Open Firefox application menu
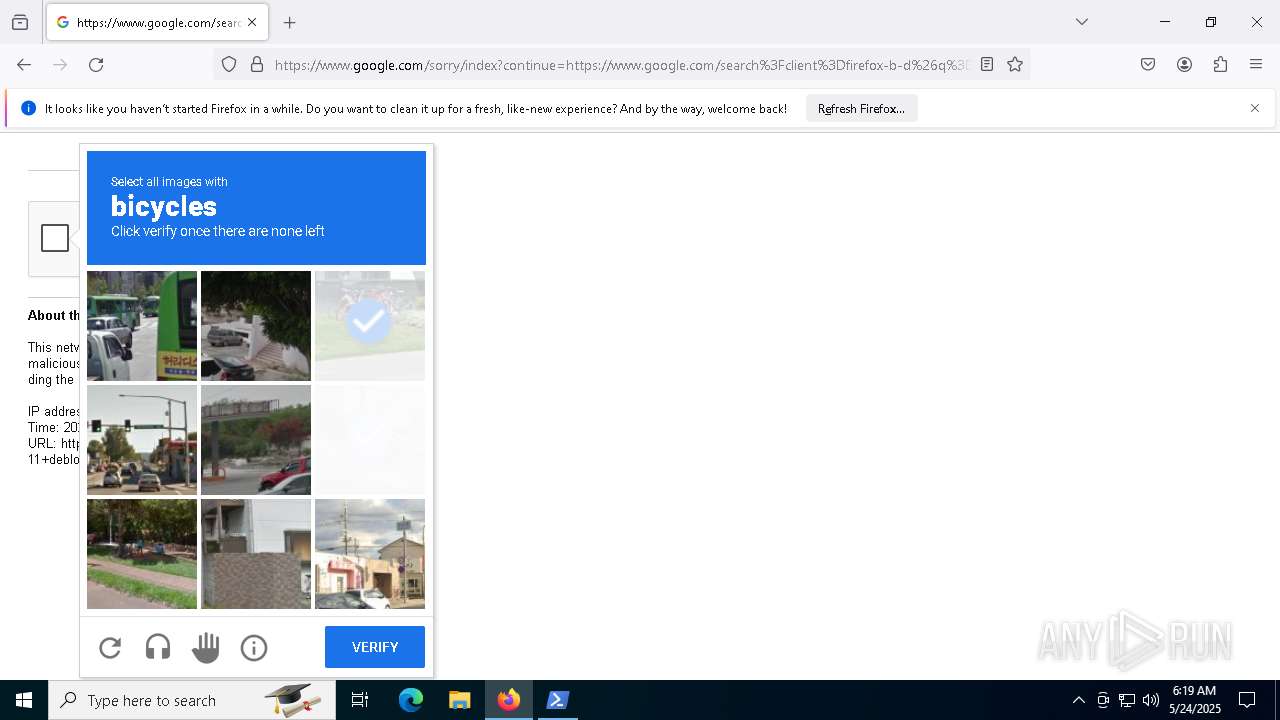The height and width of the screenshot is (720, 1280). click(1256, 65)
